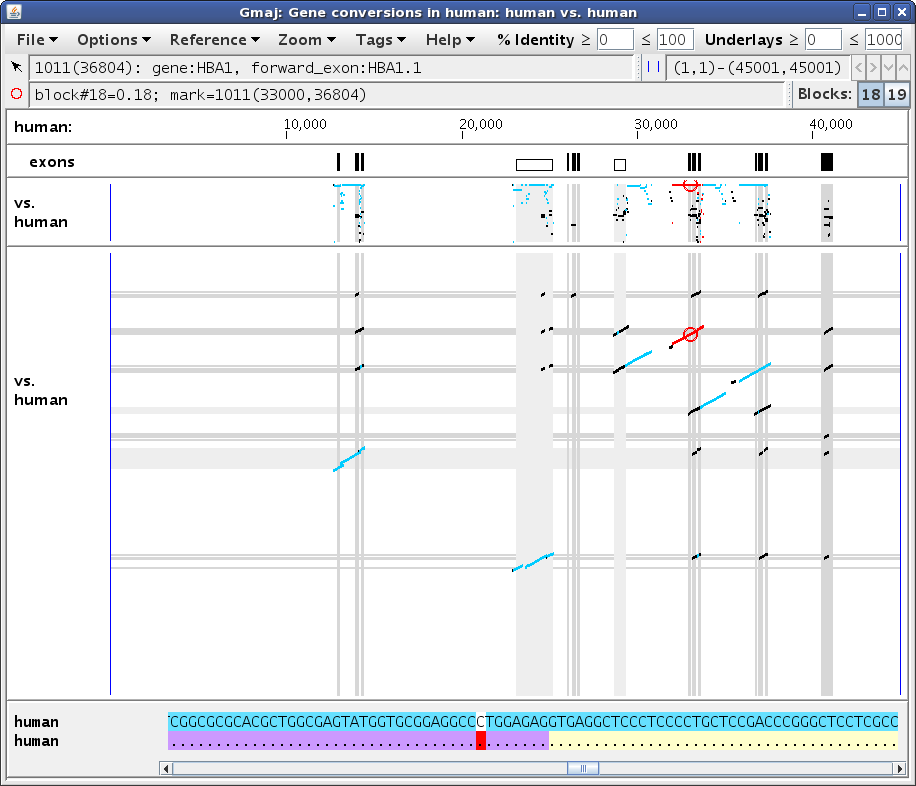
Task: Click the red circle mark icon
Action: [x=16, y=94]
